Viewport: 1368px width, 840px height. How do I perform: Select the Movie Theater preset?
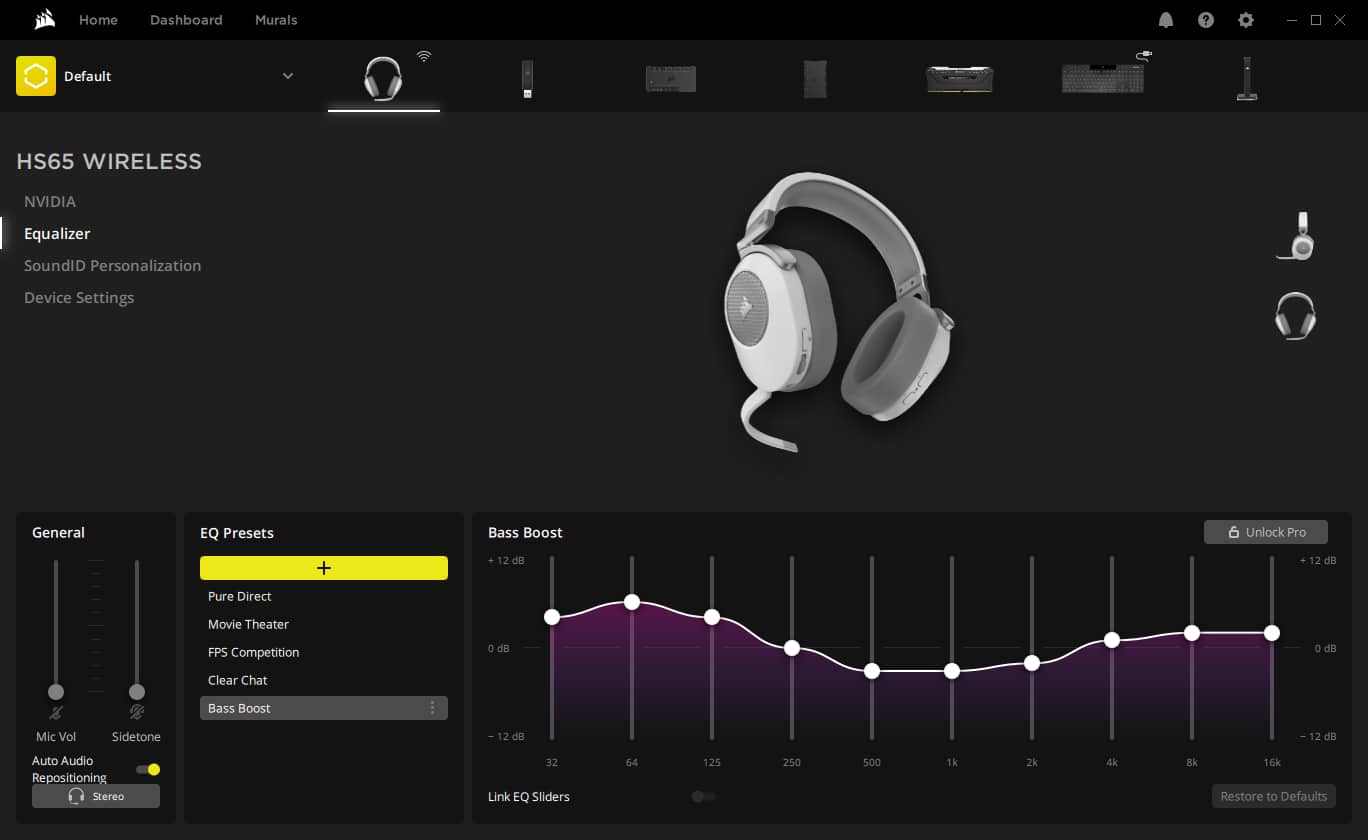coord(248,624)
